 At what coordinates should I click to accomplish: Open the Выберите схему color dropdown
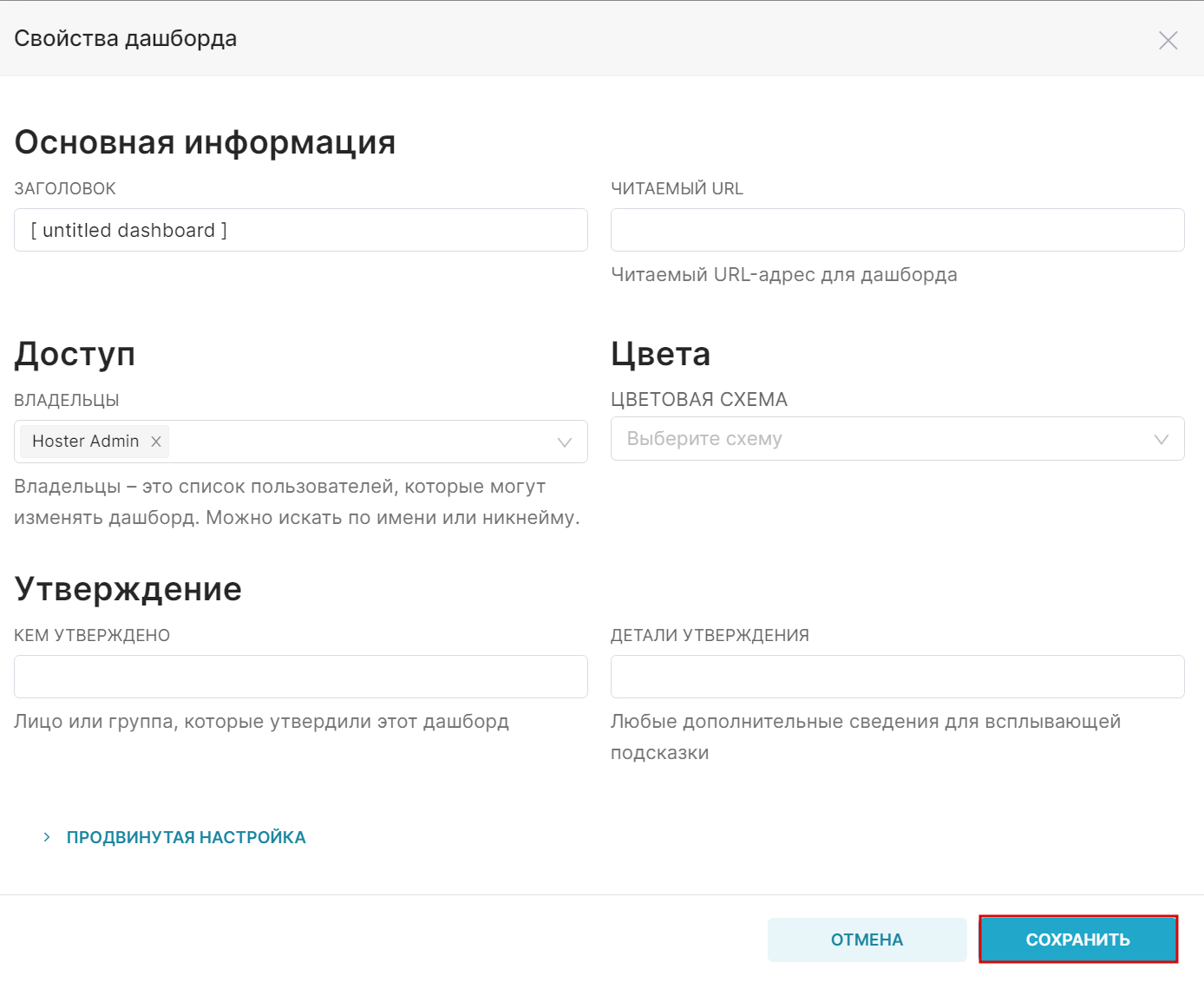coord(897,439)
